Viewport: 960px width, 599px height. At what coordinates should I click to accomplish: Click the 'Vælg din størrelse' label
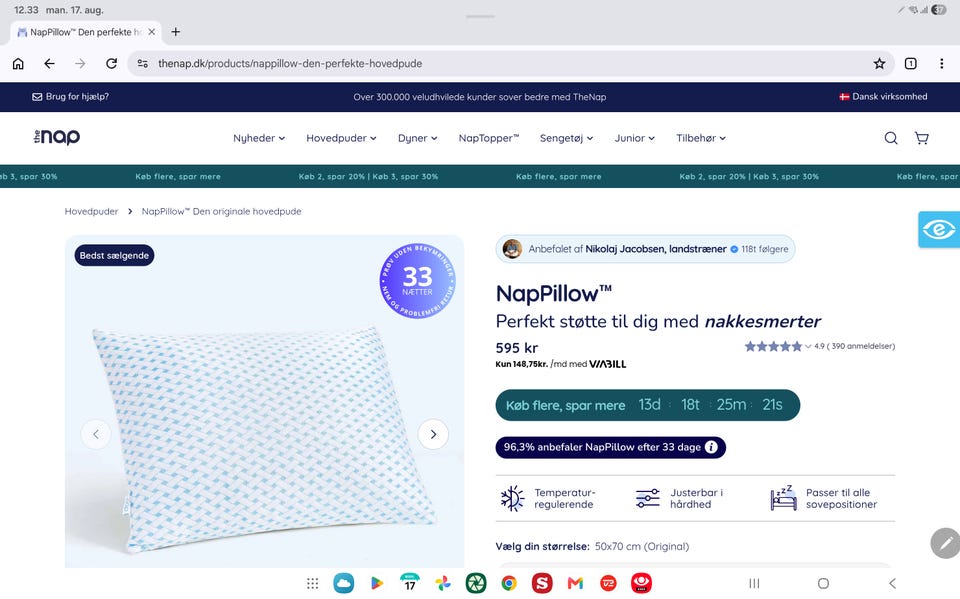pos(542,546)
